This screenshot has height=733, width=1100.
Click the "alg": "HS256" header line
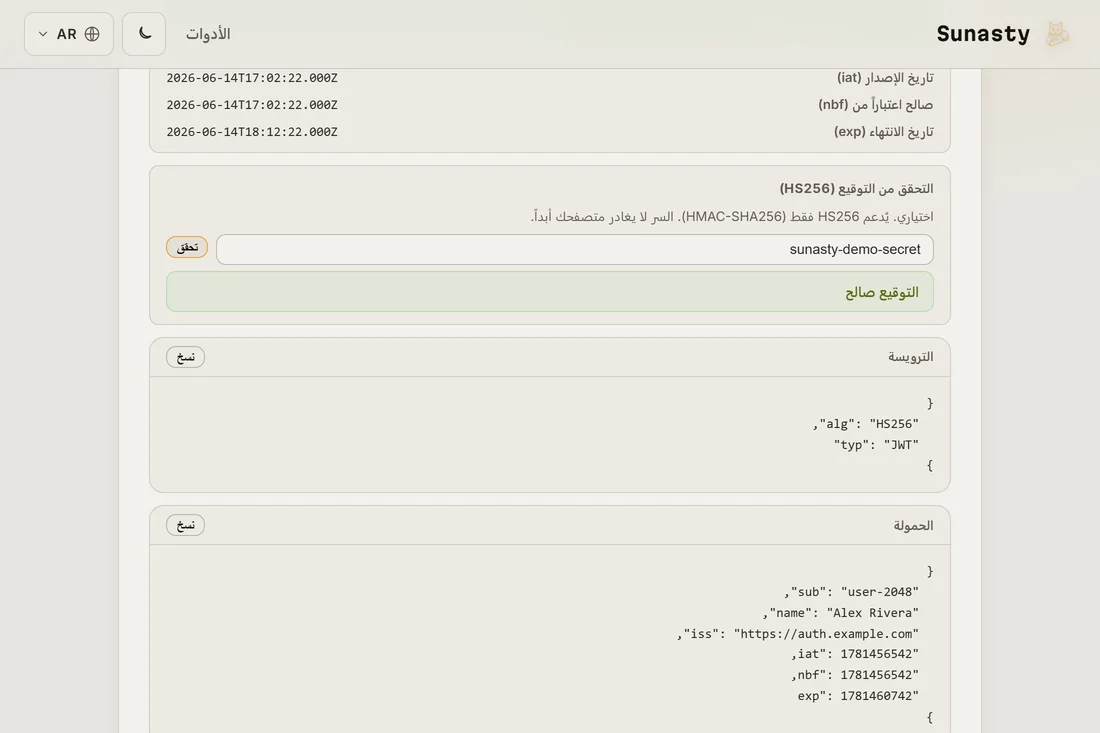click(866, 424)
